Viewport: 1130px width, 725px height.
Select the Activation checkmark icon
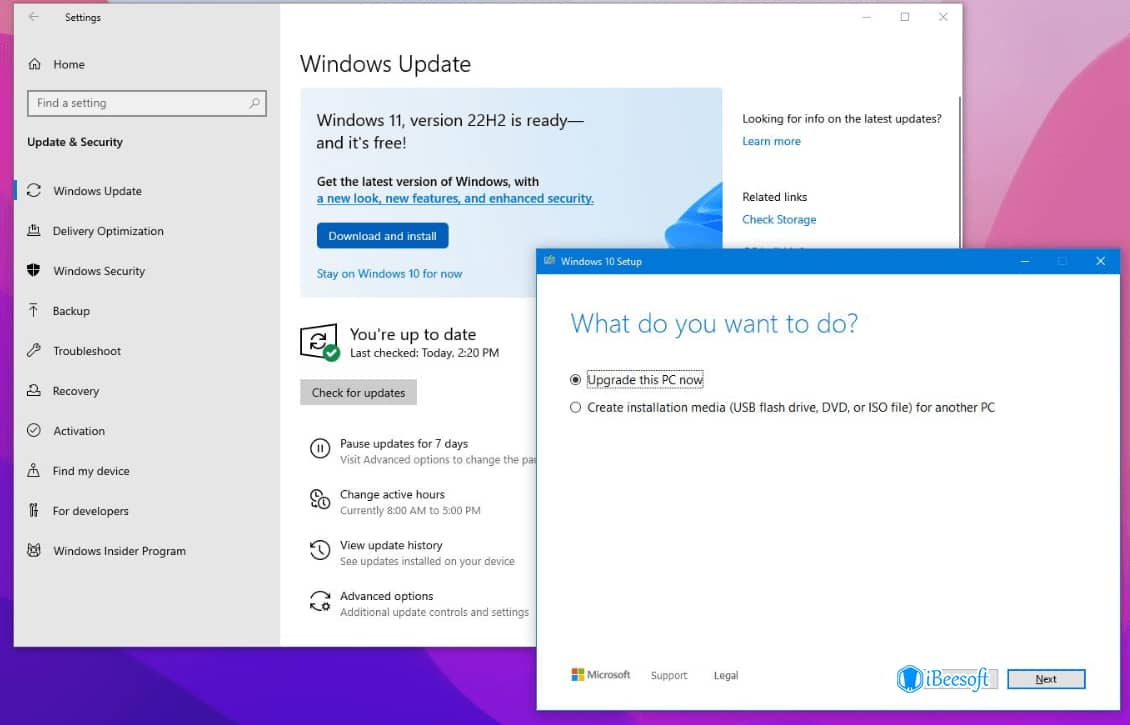tap(34, 431)
